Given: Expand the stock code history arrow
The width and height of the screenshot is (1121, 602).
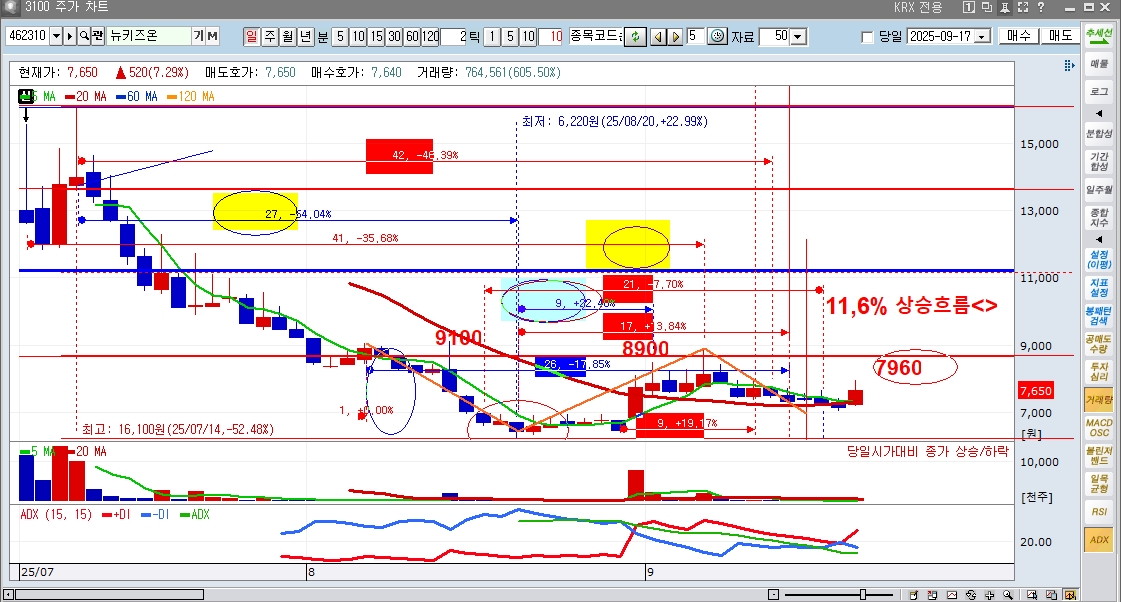Looking at the screenshot, I should [70, 36].
